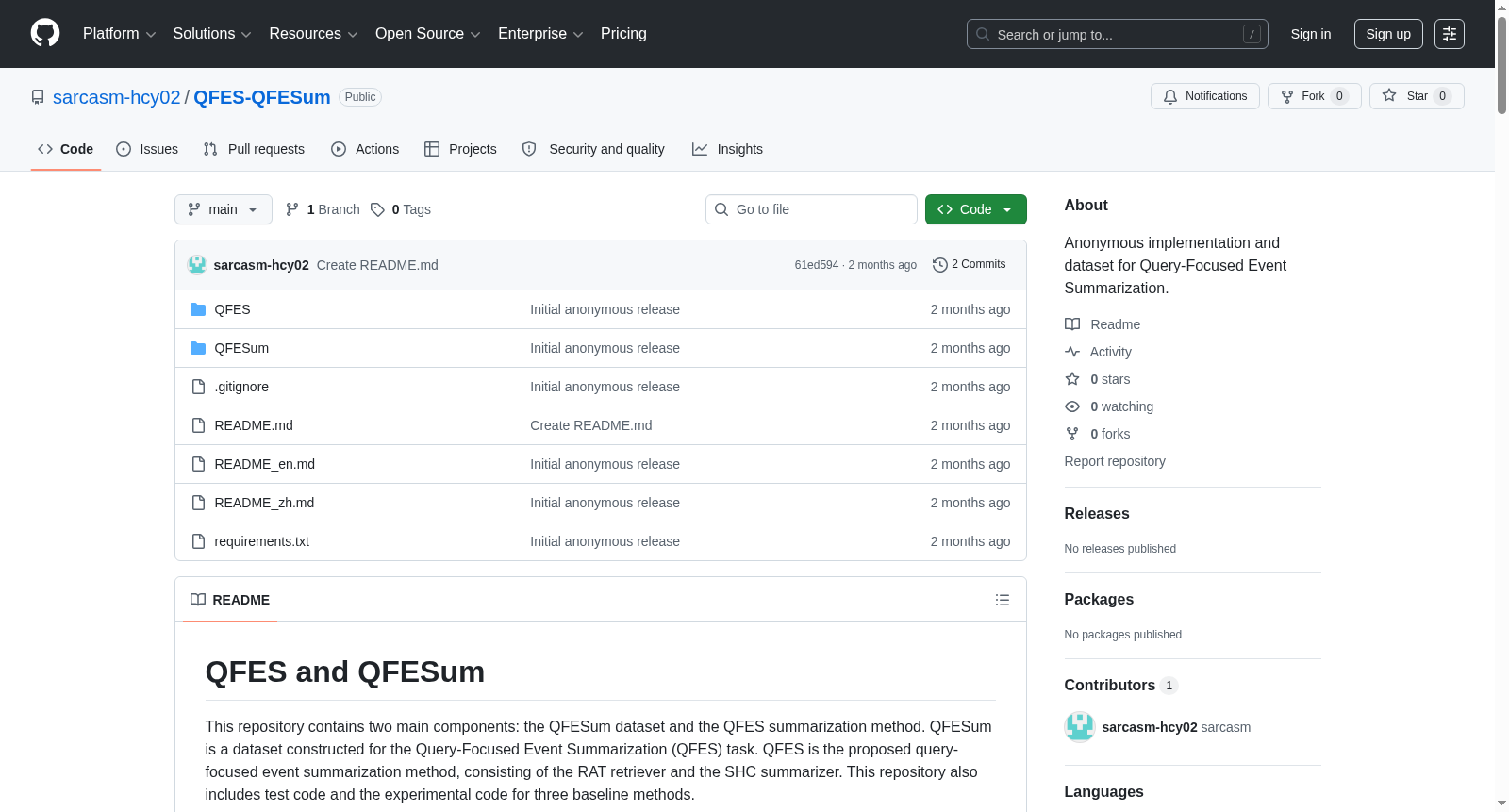The height and width of the screenshot is (812, 1509).
Task: Switch to the Actions tab
Action: [365, 149]
